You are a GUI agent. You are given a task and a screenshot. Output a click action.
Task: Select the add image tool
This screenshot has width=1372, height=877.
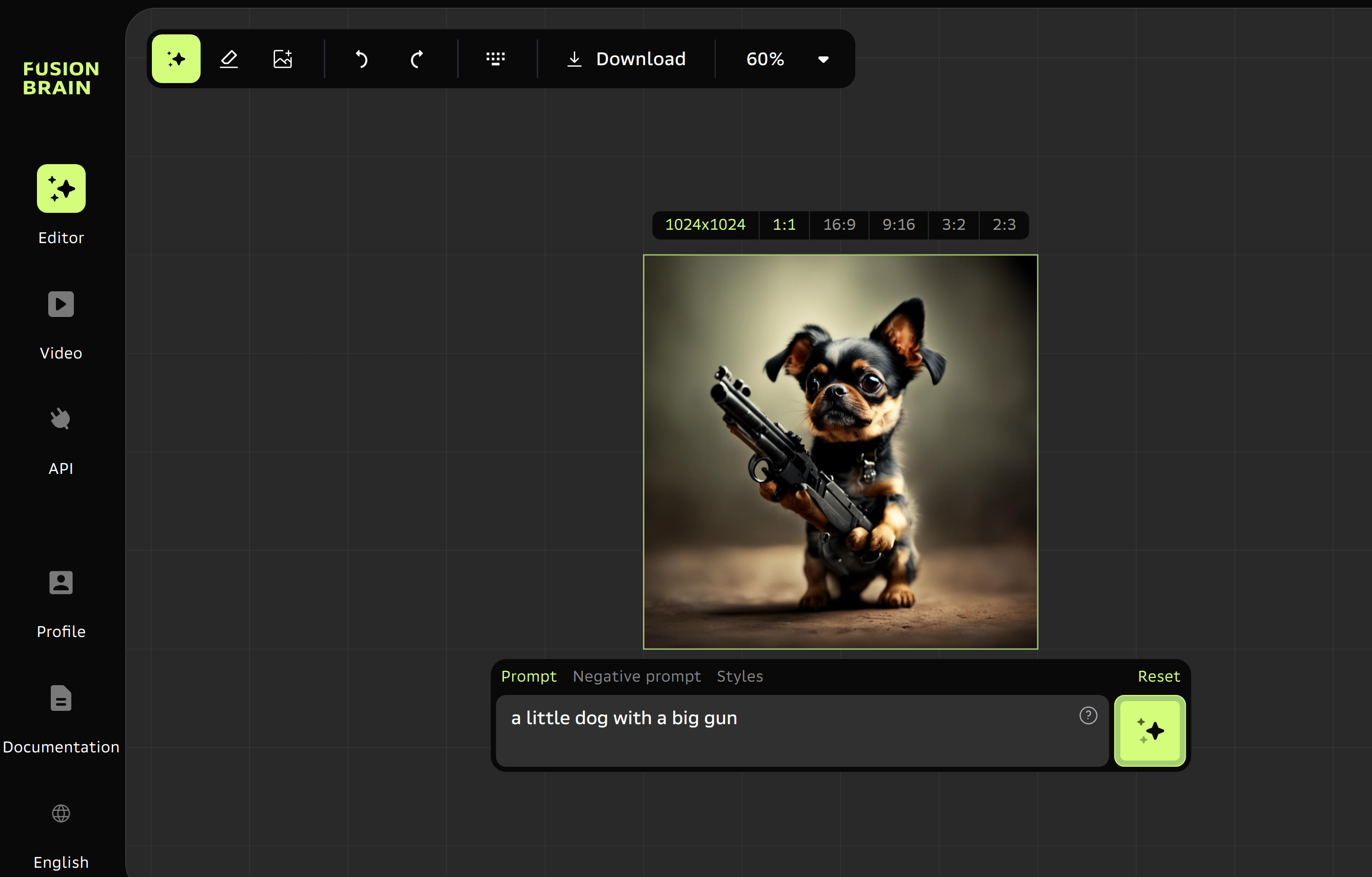282,58
